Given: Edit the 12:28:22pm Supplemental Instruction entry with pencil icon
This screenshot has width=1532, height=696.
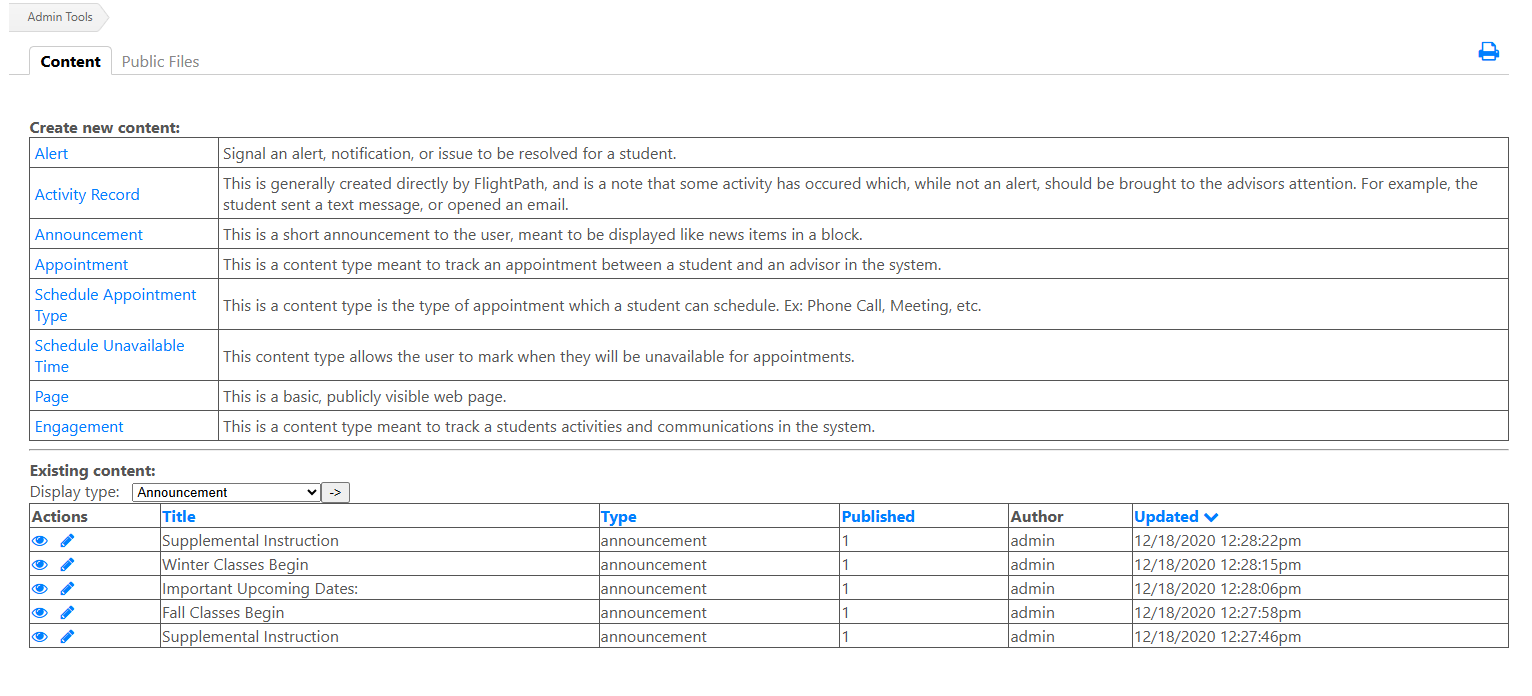Looking at the screenshot, I should pyautogui.click(x=67, y=541).
